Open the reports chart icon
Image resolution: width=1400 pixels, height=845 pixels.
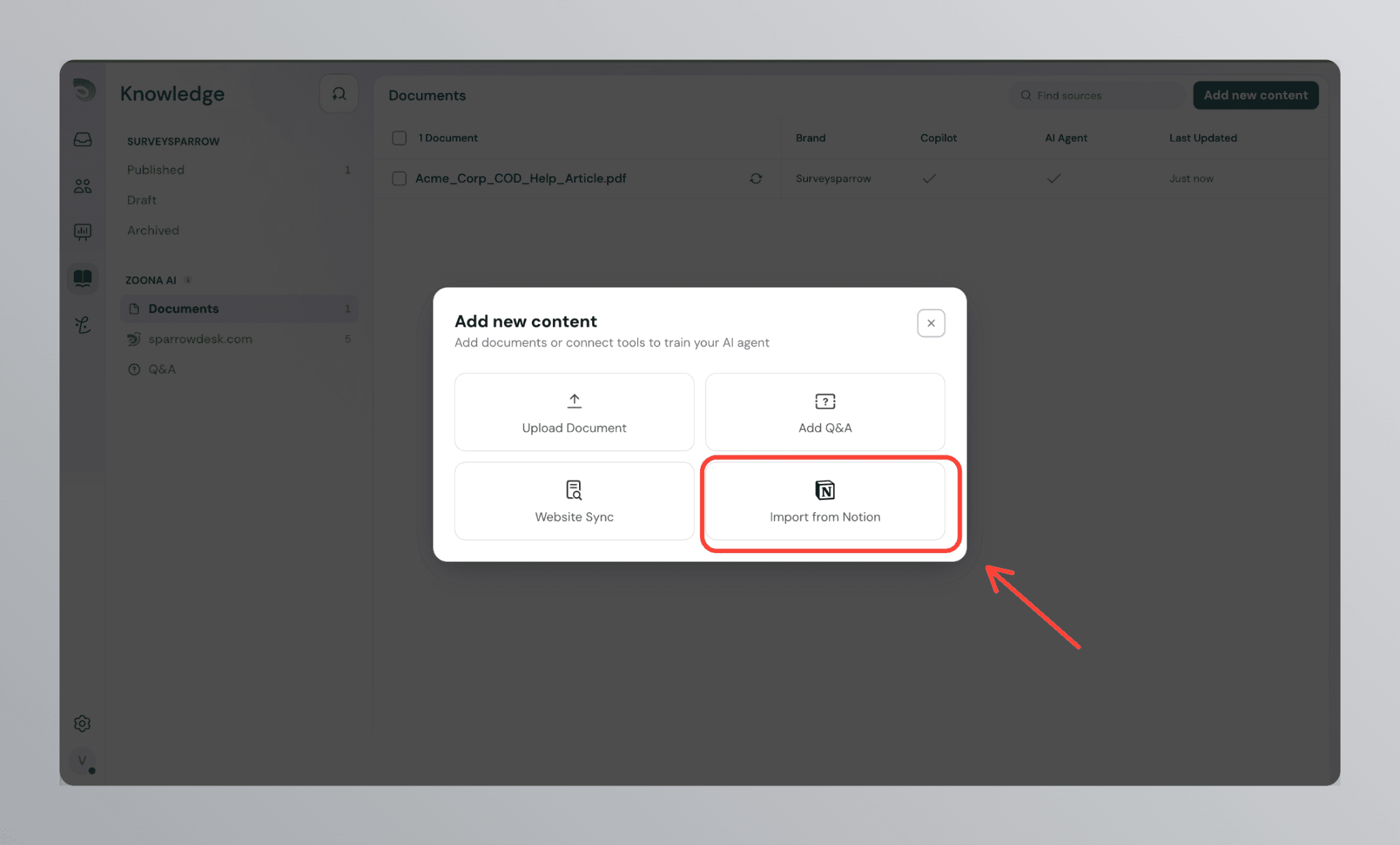83,232
